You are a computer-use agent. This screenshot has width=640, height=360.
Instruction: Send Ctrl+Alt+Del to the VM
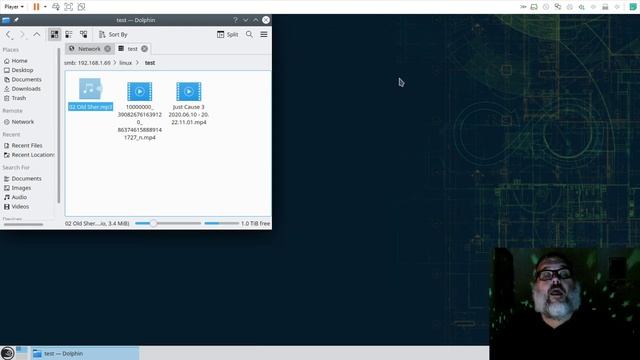pos(56,7)
